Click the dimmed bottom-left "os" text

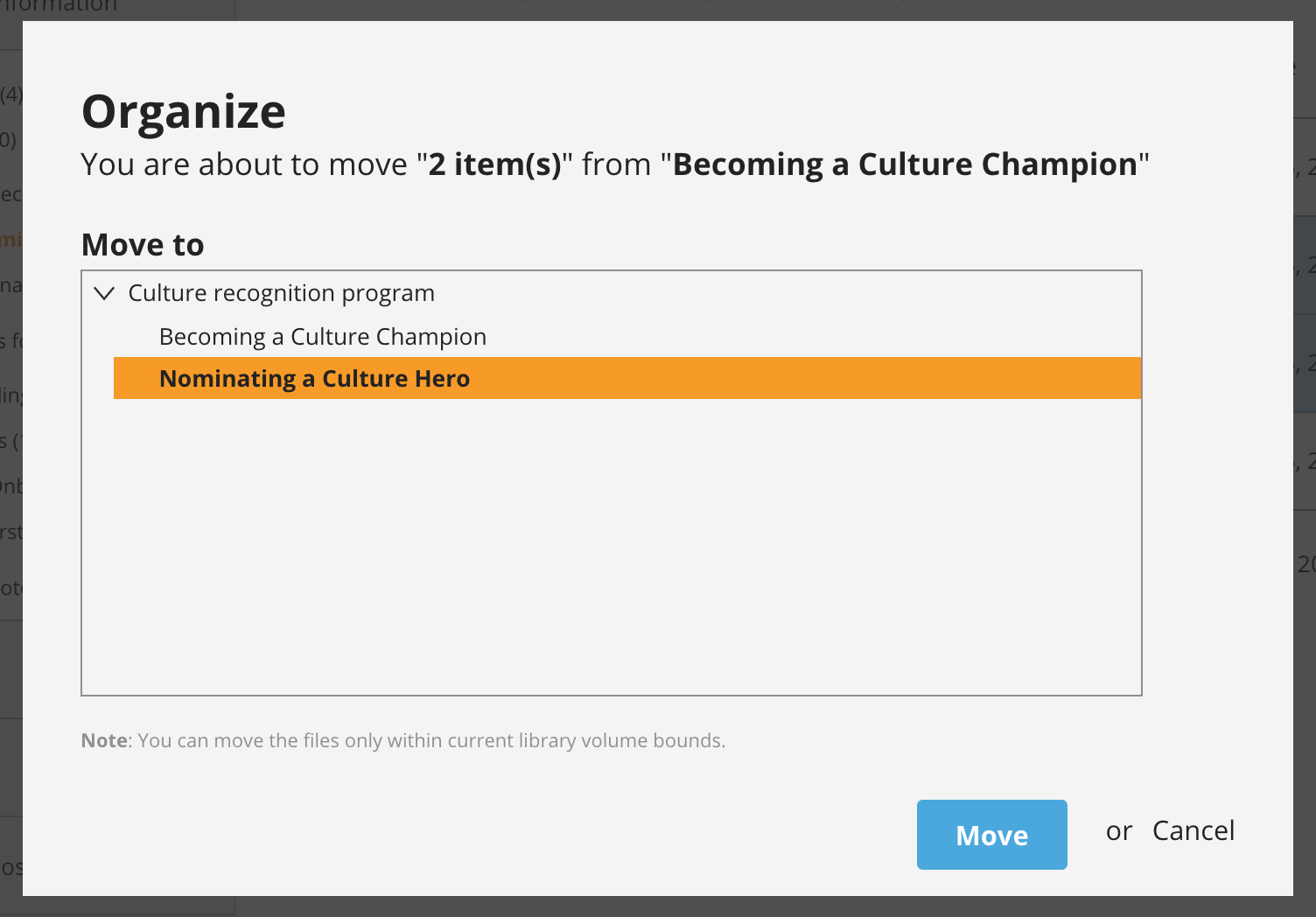click(11, 867)
